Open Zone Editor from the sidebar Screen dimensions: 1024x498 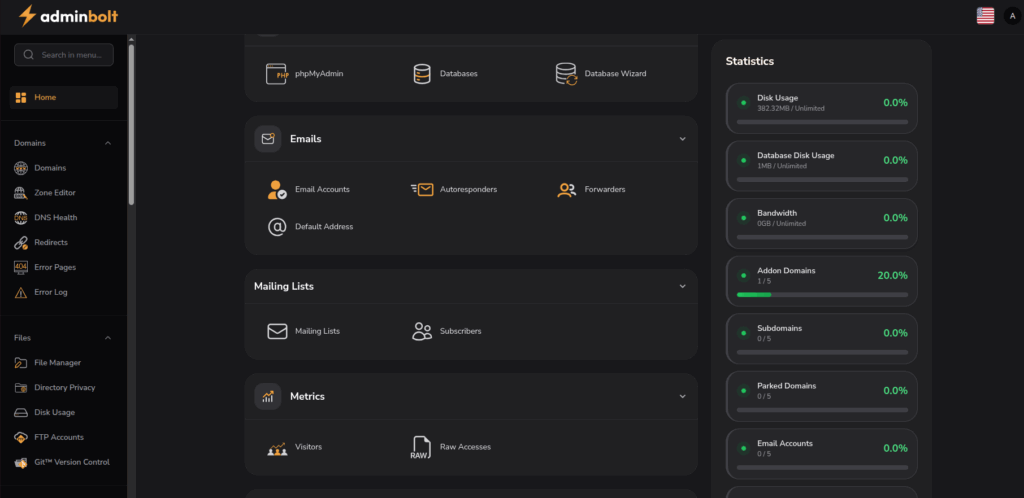[x=54, y=193]
